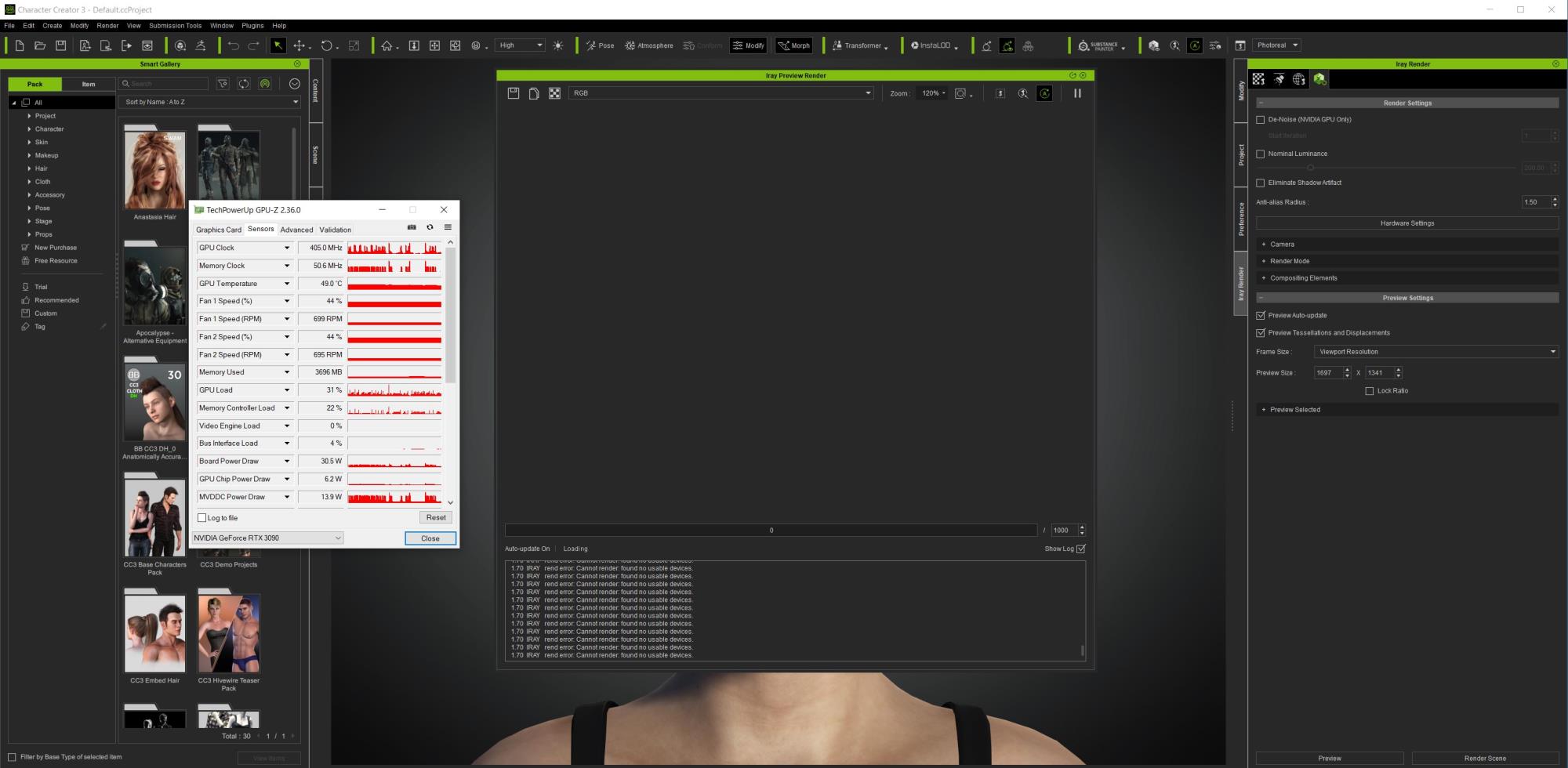
Task: Click Save icon in Iray Preview Render
Action: tap(514, 93)
